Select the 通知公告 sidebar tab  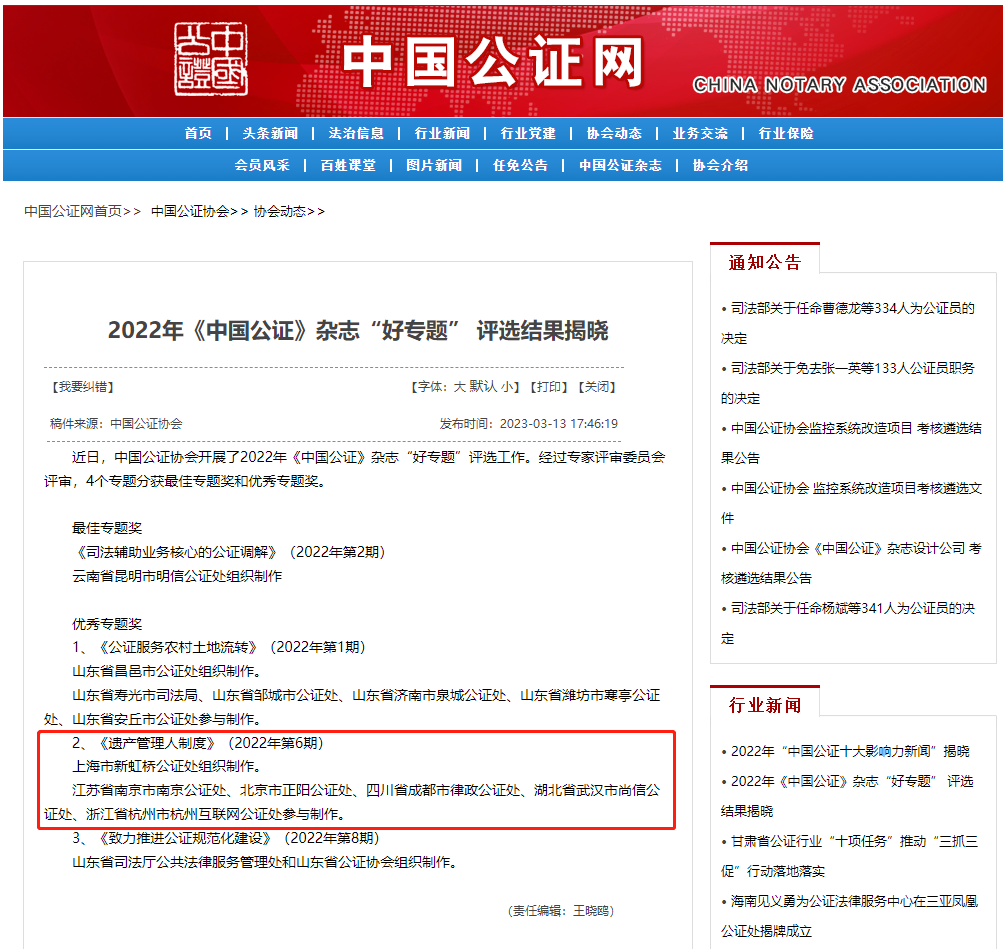coord(765,262)
